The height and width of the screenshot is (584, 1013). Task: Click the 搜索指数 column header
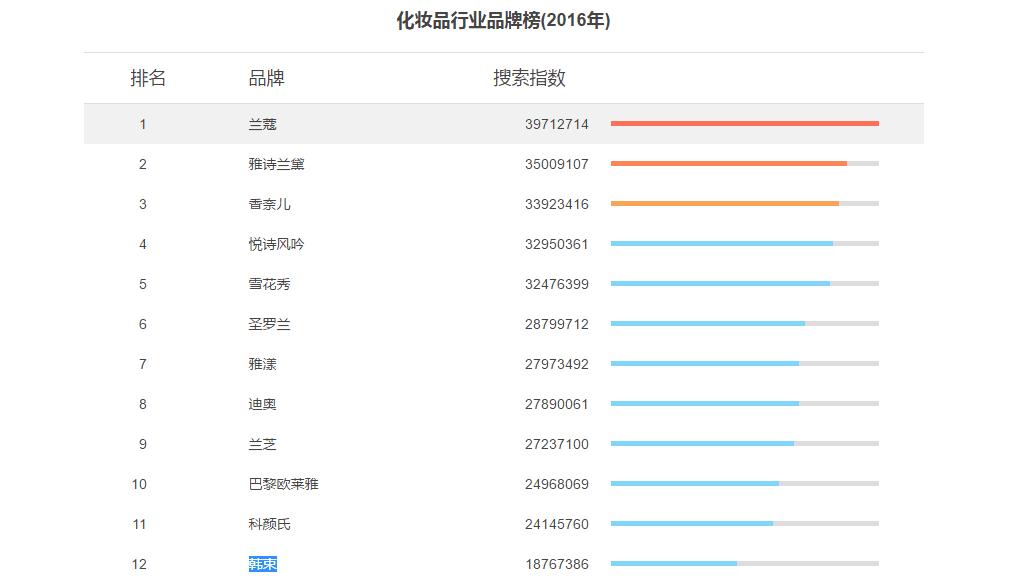click(529, 78)
